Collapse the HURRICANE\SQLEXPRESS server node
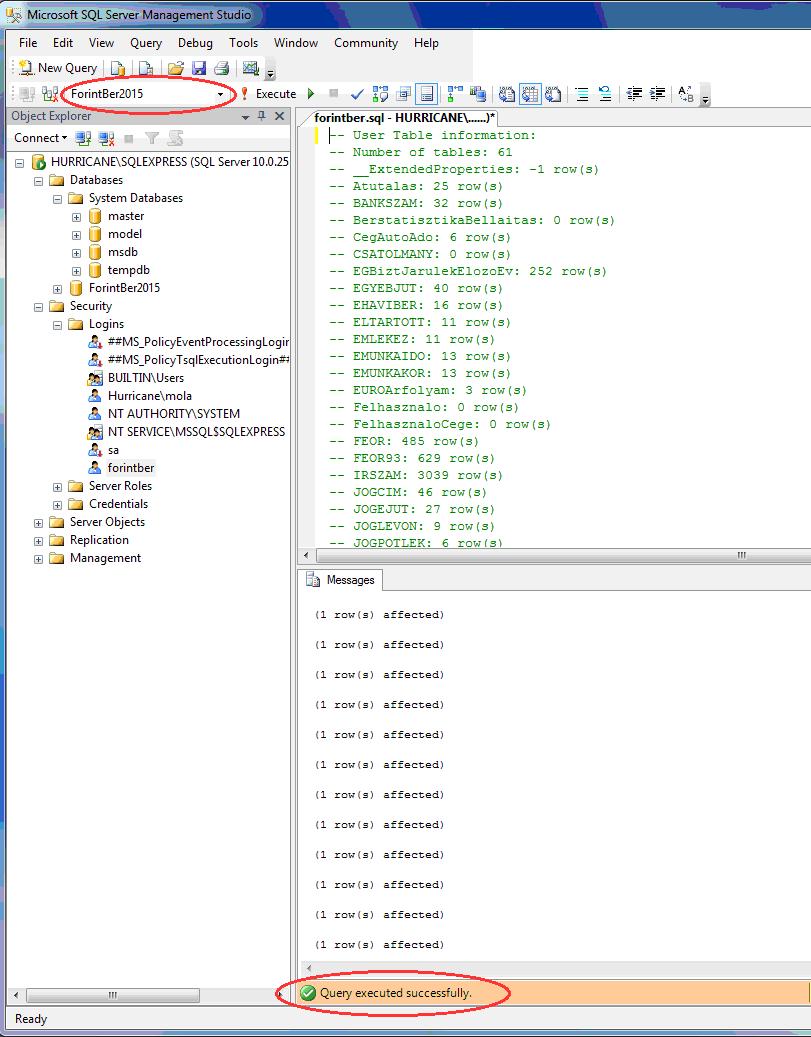This screenshot has height=1037, width=811. [x=20, y=163]
